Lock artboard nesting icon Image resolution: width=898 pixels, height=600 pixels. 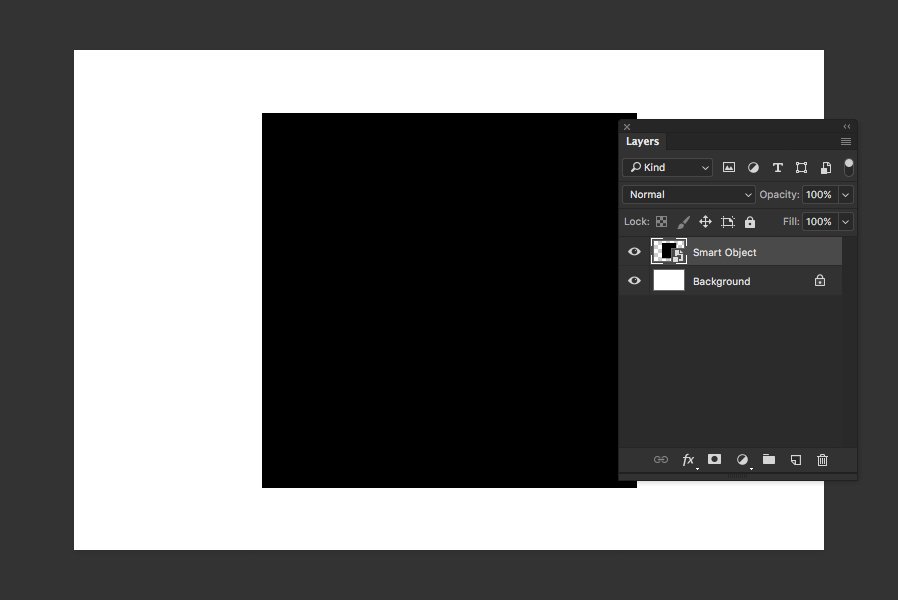click(727, 222)
